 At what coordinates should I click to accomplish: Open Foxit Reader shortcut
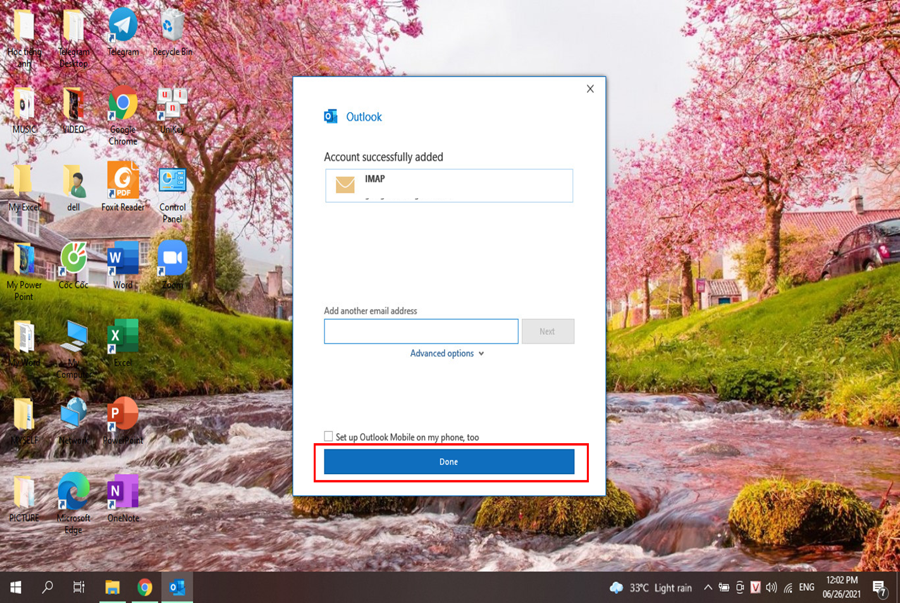[x=123, y=182]
